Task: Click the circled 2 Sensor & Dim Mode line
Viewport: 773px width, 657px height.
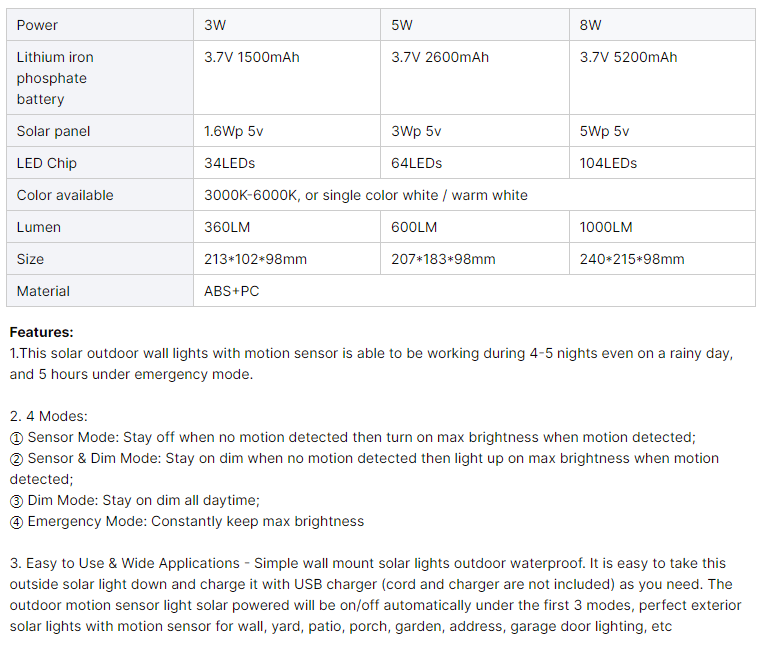Action: (x=364, y=469)
